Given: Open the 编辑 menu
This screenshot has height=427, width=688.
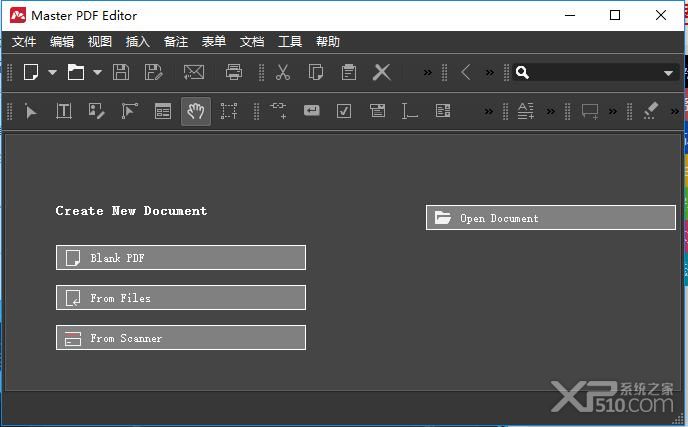Looking at the screenshot, I should [62, 42].
